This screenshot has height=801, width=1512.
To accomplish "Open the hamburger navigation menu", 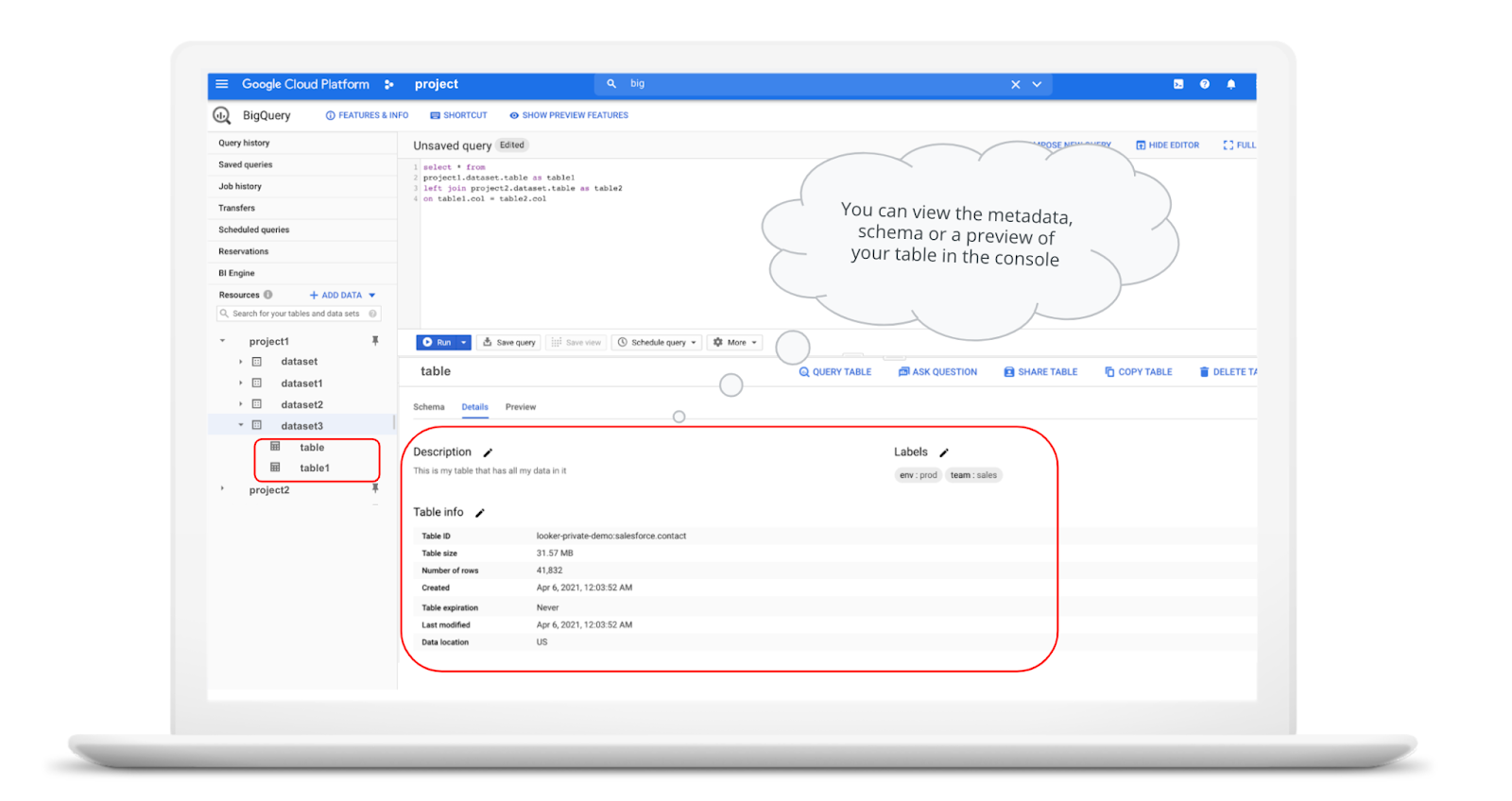I will click(x=222, y=84).
